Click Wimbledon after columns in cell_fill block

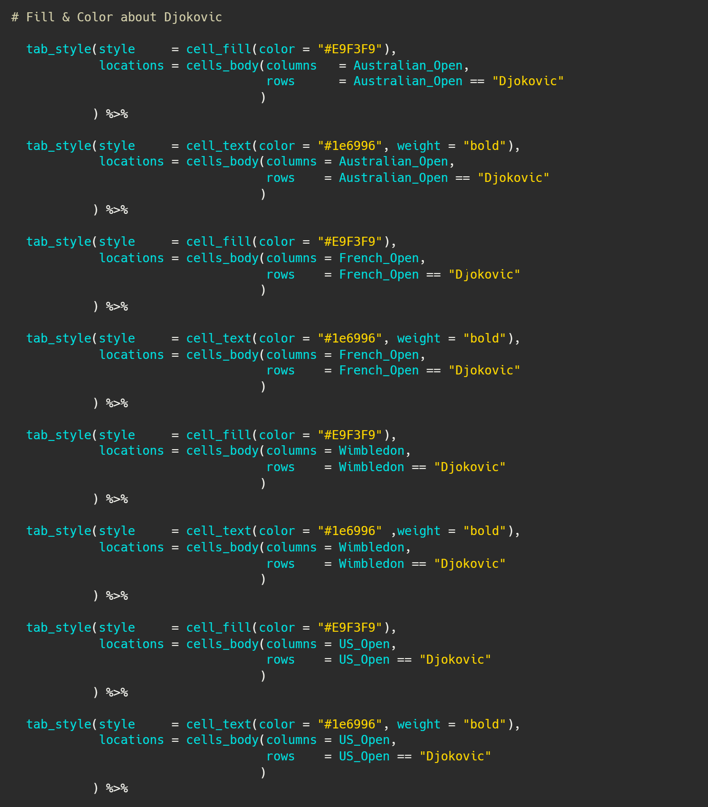pyautogui.click(x=371, y=451)
